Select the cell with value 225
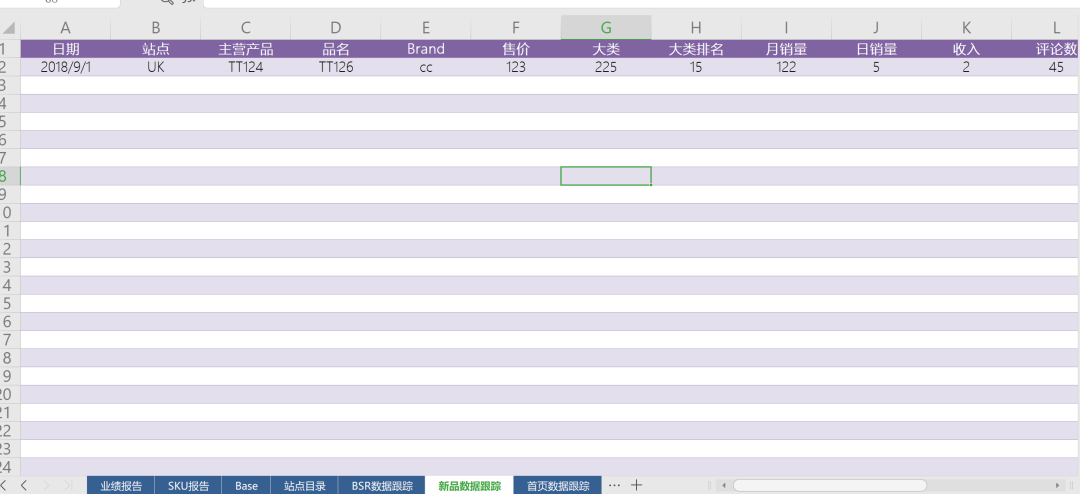Screen dimensions: 1080x494 (x=606, y=67)
